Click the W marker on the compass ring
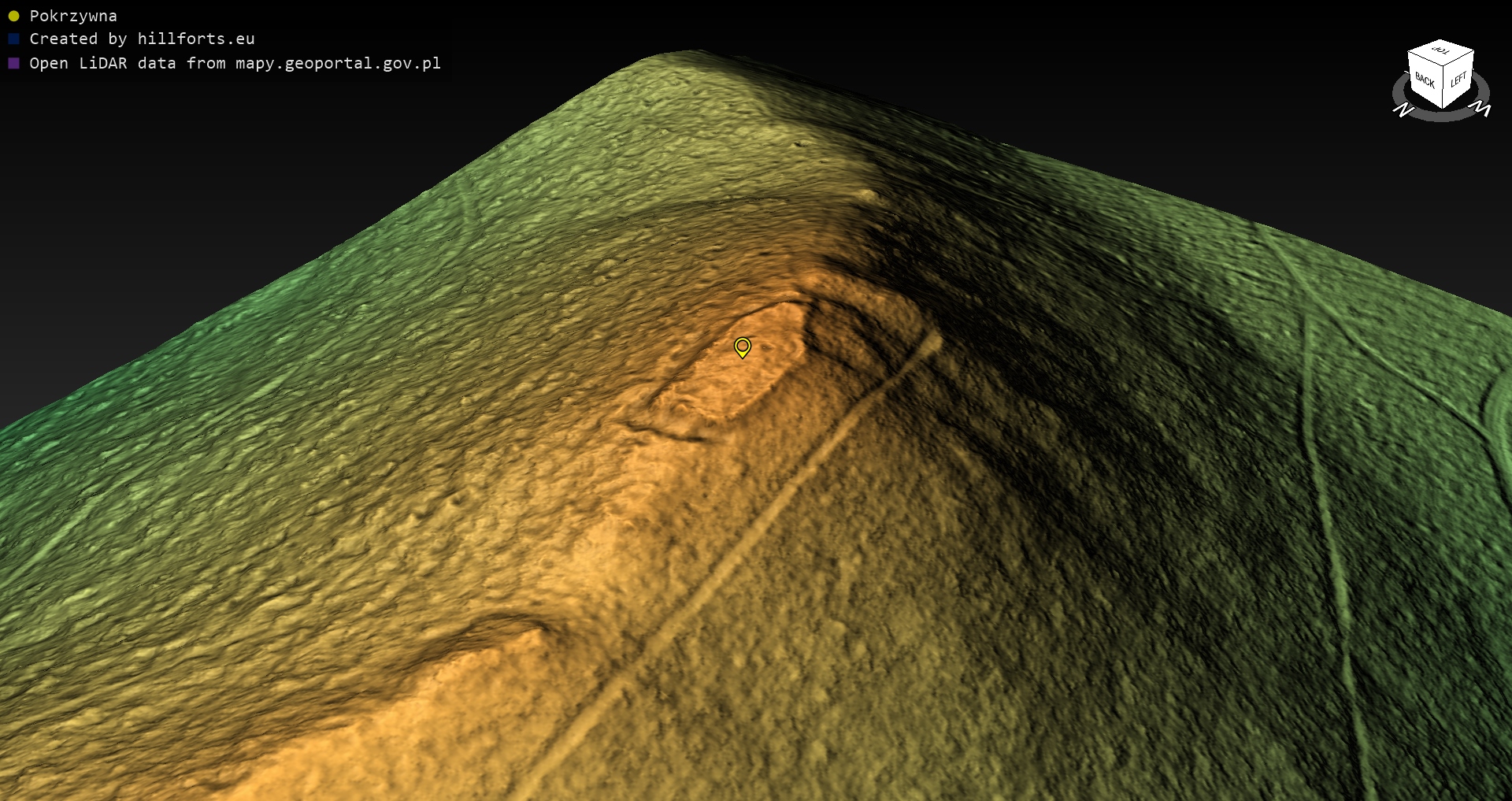Viewport: 1512px width, 801px height. [x=1481, y=108]
